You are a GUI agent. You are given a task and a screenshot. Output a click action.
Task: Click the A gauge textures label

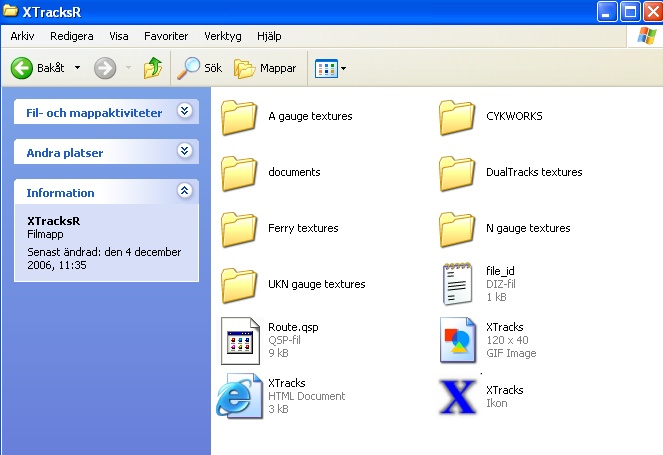[x=310, y=116]
